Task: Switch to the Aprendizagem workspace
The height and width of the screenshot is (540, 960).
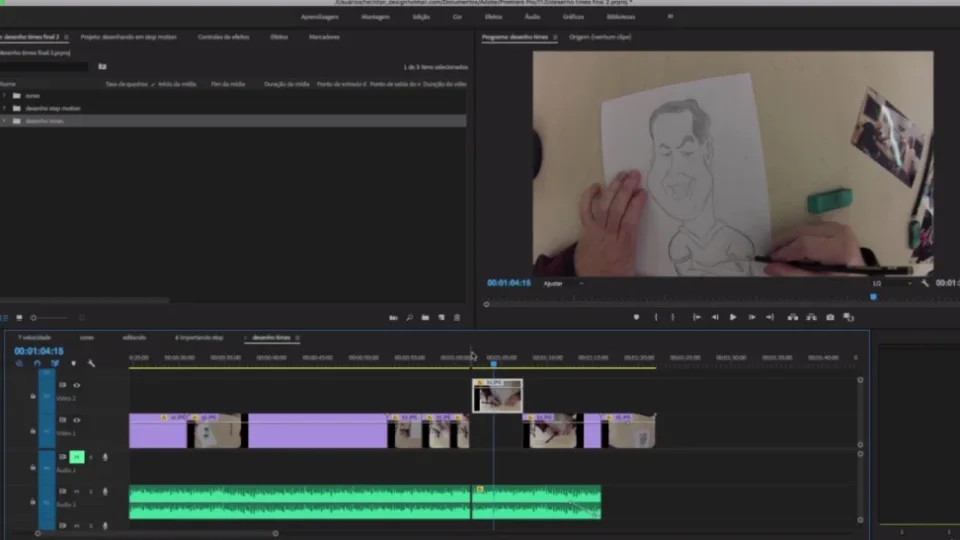Action: click(319, 17)
